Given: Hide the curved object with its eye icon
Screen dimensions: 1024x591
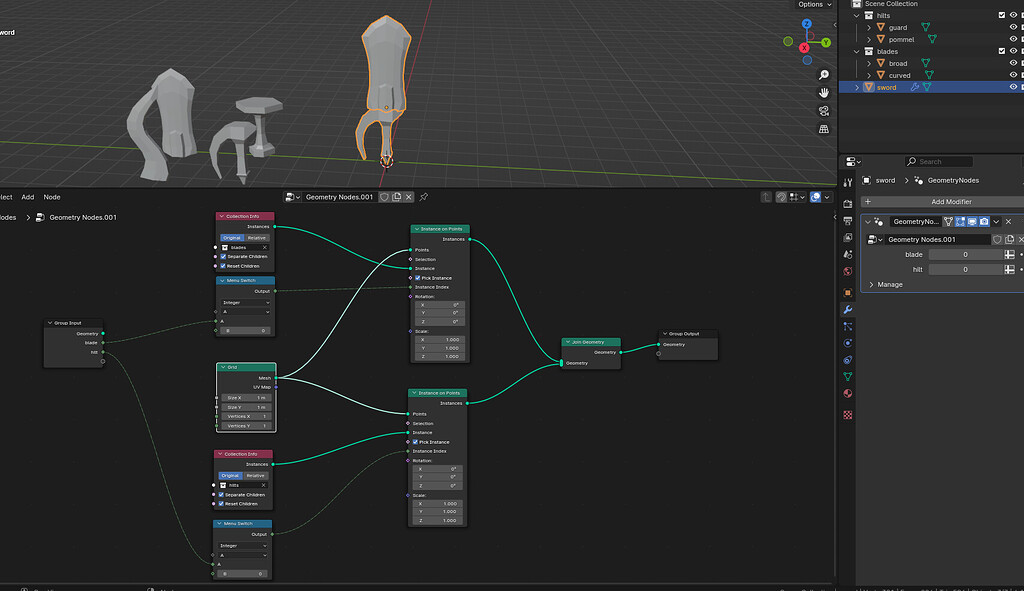Looking at the screenshot, I should point(1014,75).
